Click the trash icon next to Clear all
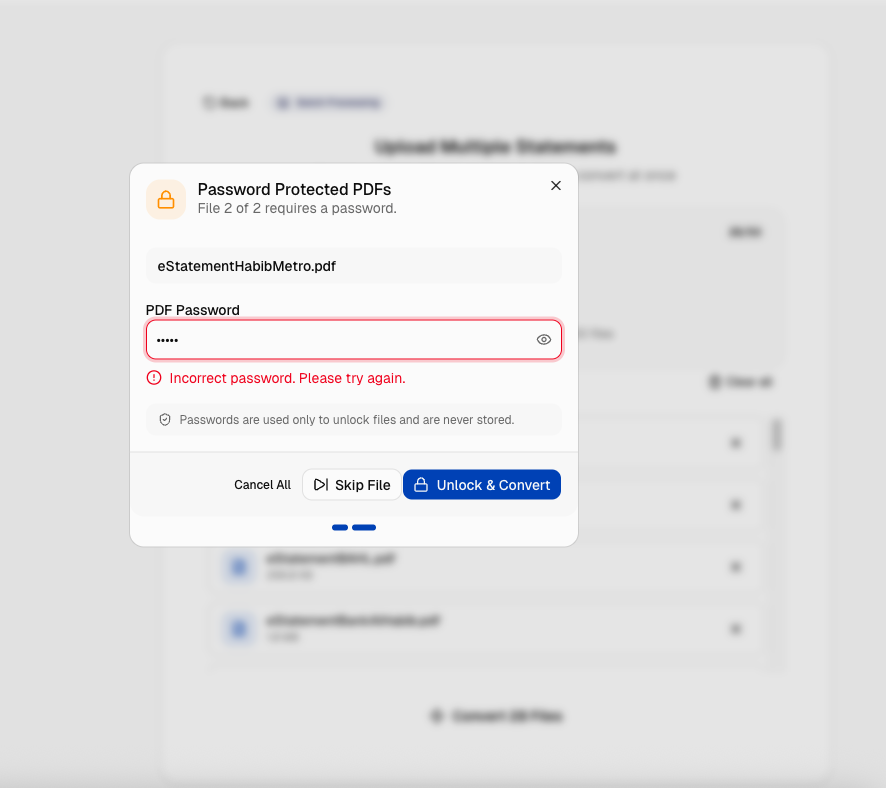Screen dimensions: 886x788 (713, 382)
